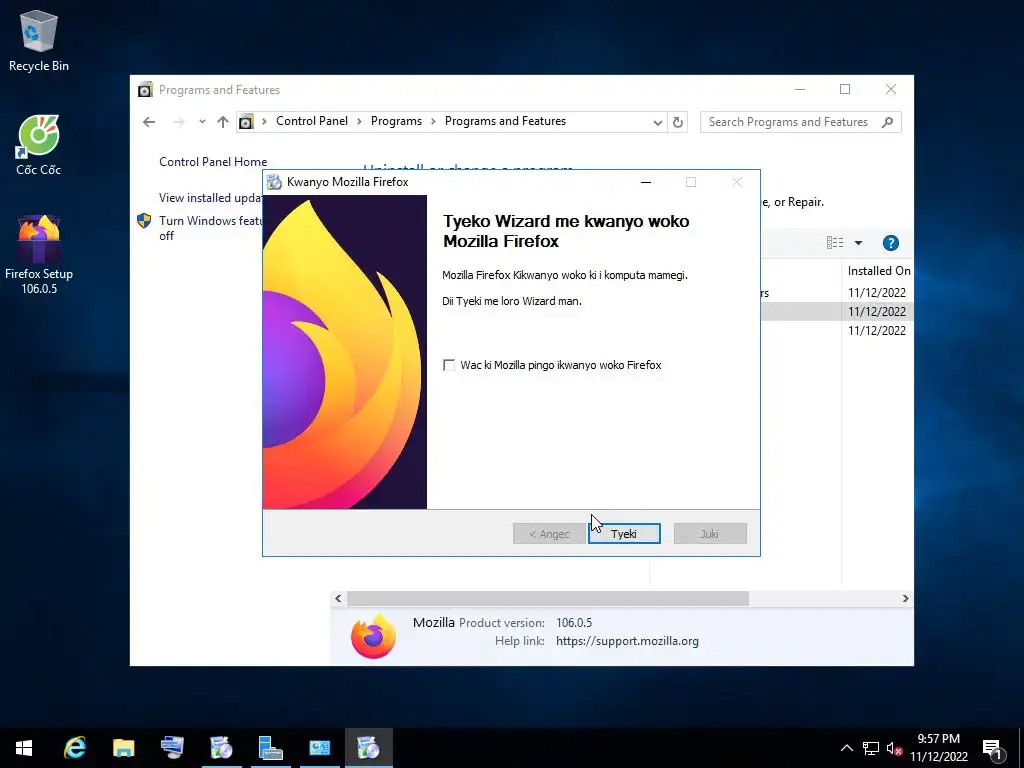Click the Back arrow in Programs and Features

point(149,122)
